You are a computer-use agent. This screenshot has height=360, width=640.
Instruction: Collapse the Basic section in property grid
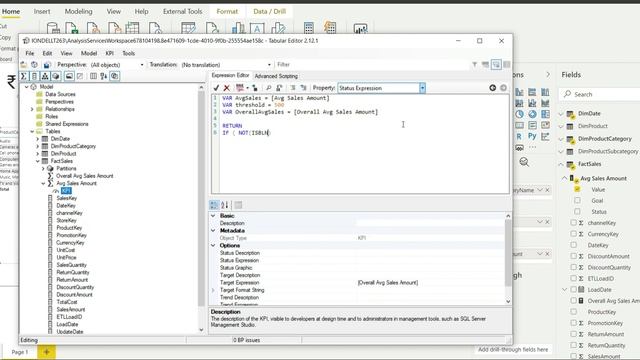point(213,216)
